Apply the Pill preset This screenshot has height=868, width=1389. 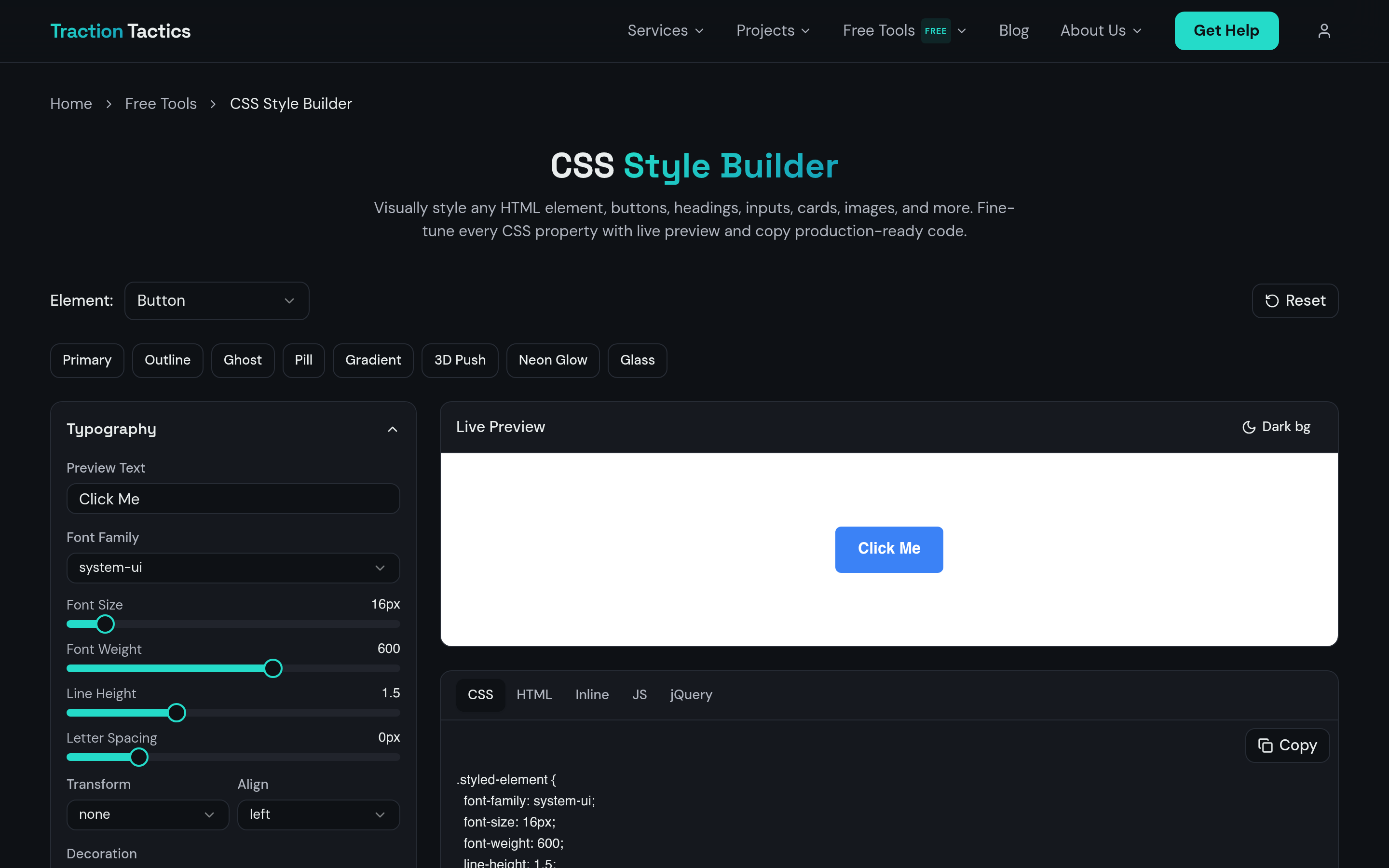pyautogui.click(x=304, y=361)
